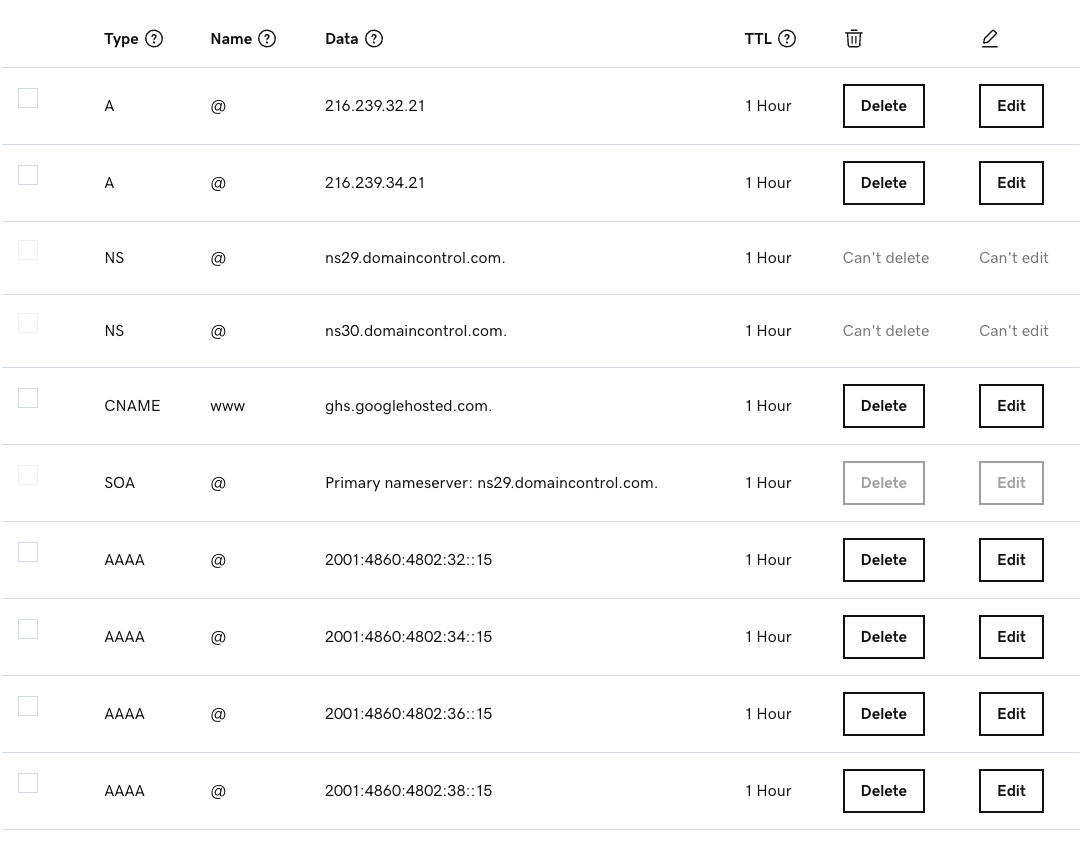Click the ns29.domaincontrol.com. NS data value
The width and height of the screenshot is (1087, 857).
pyautogui.click(x=415, y=258)
